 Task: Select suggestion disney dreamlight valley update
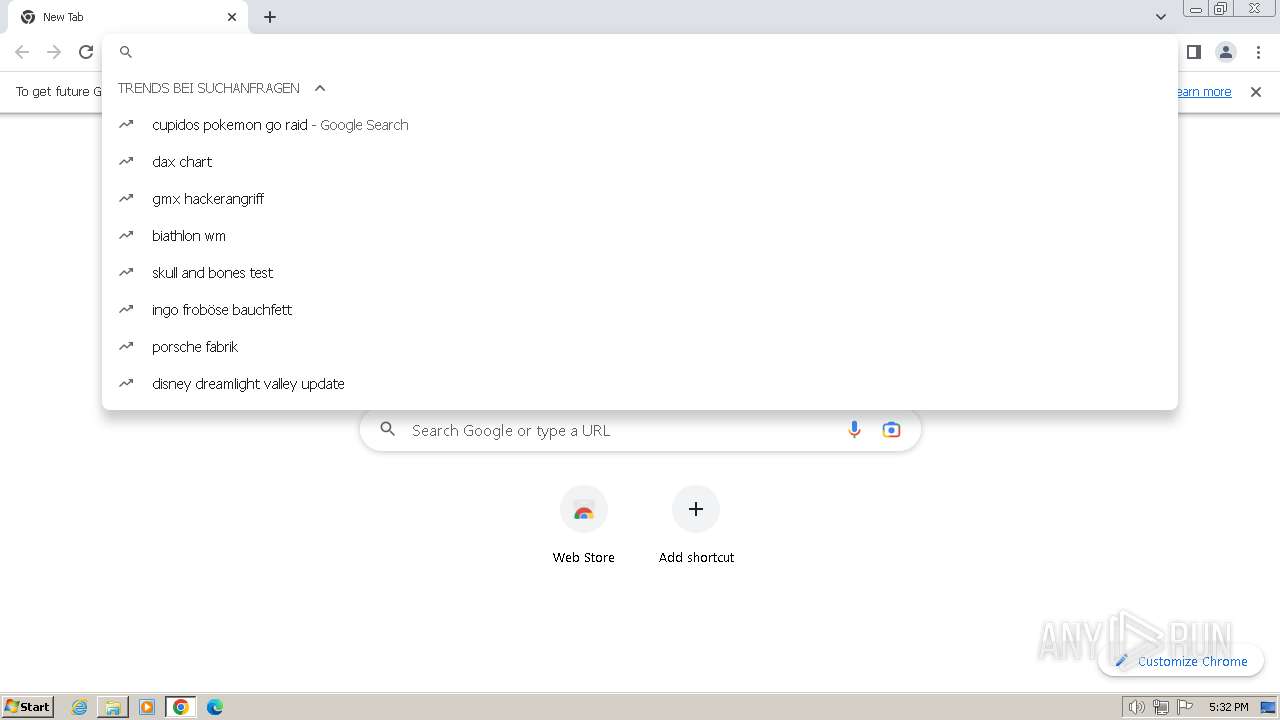pyautogui.click(x=640, y=384)
